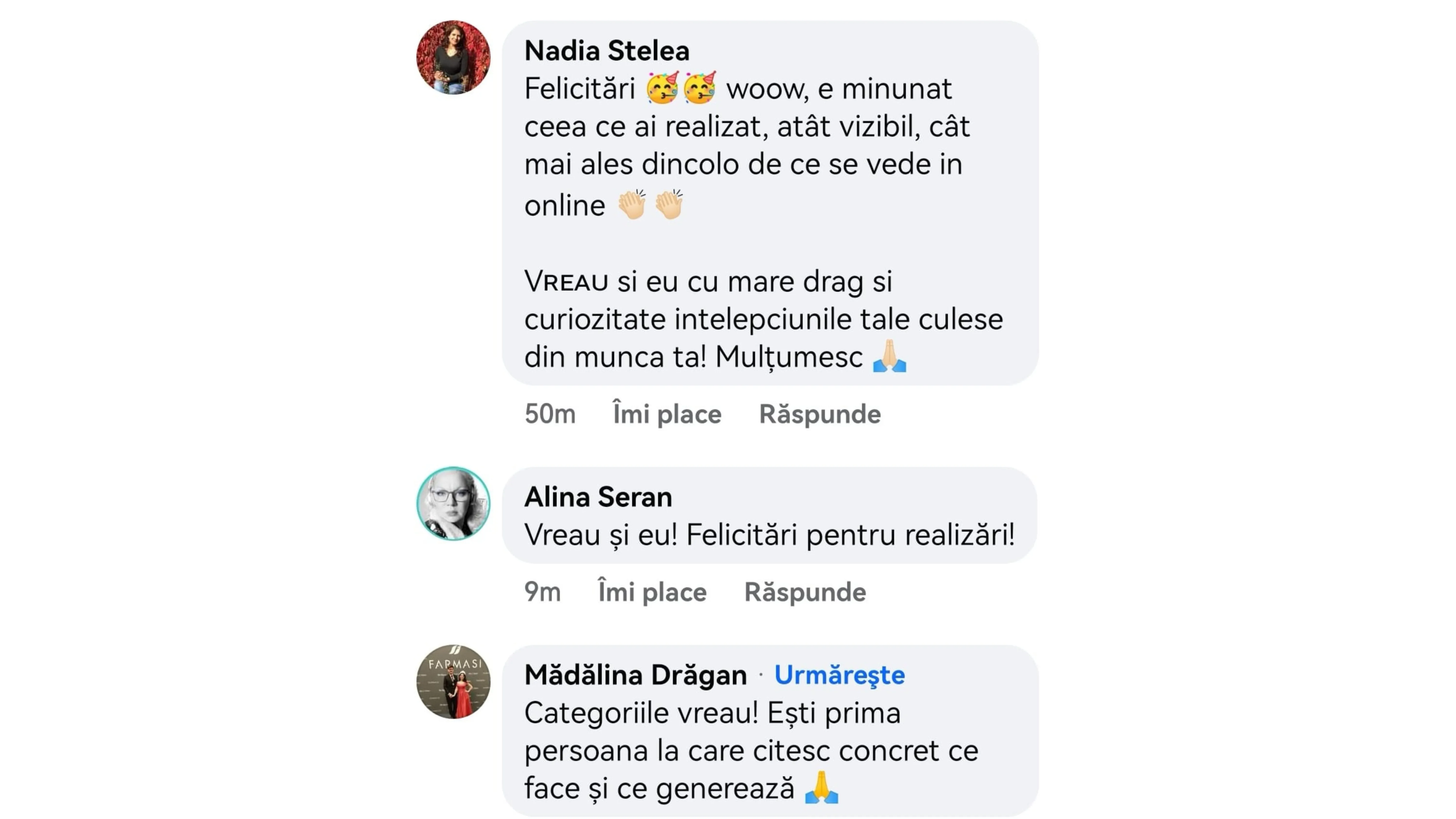Click the clapping hands emoji after online
1456x819 pixels.
632,204
